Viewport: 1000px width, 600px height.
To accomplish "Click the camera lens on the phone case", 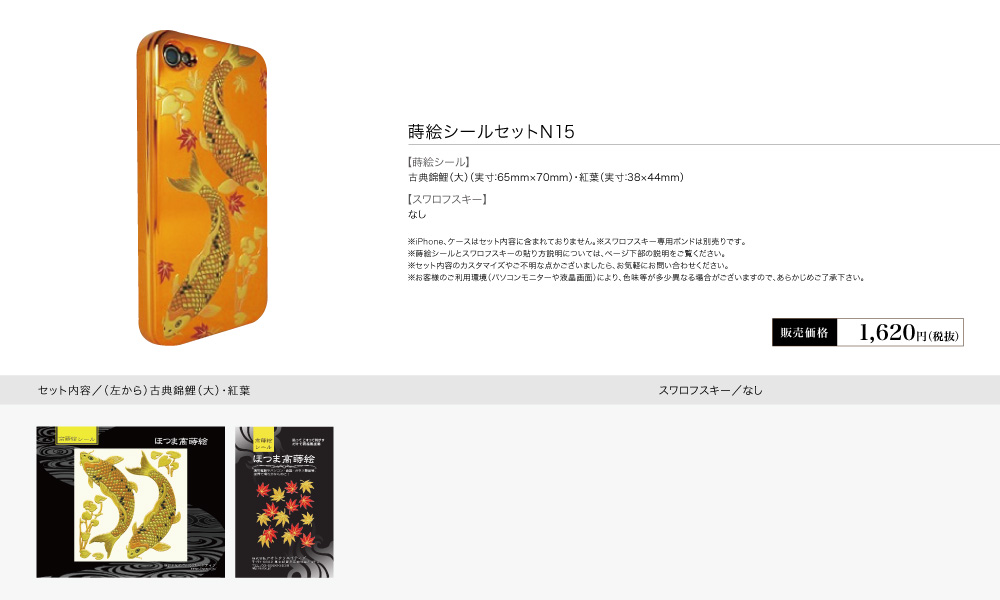I will tap(172, 56).
